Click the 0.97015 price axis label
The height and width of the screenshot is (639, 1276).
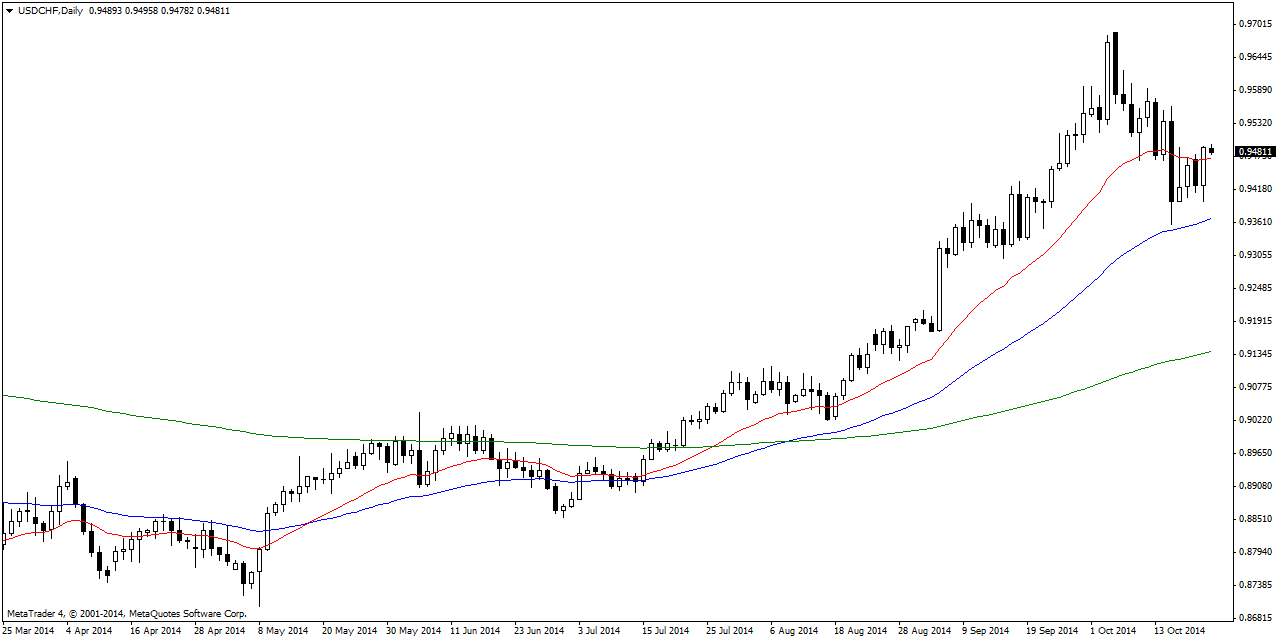click(1255, 23)
